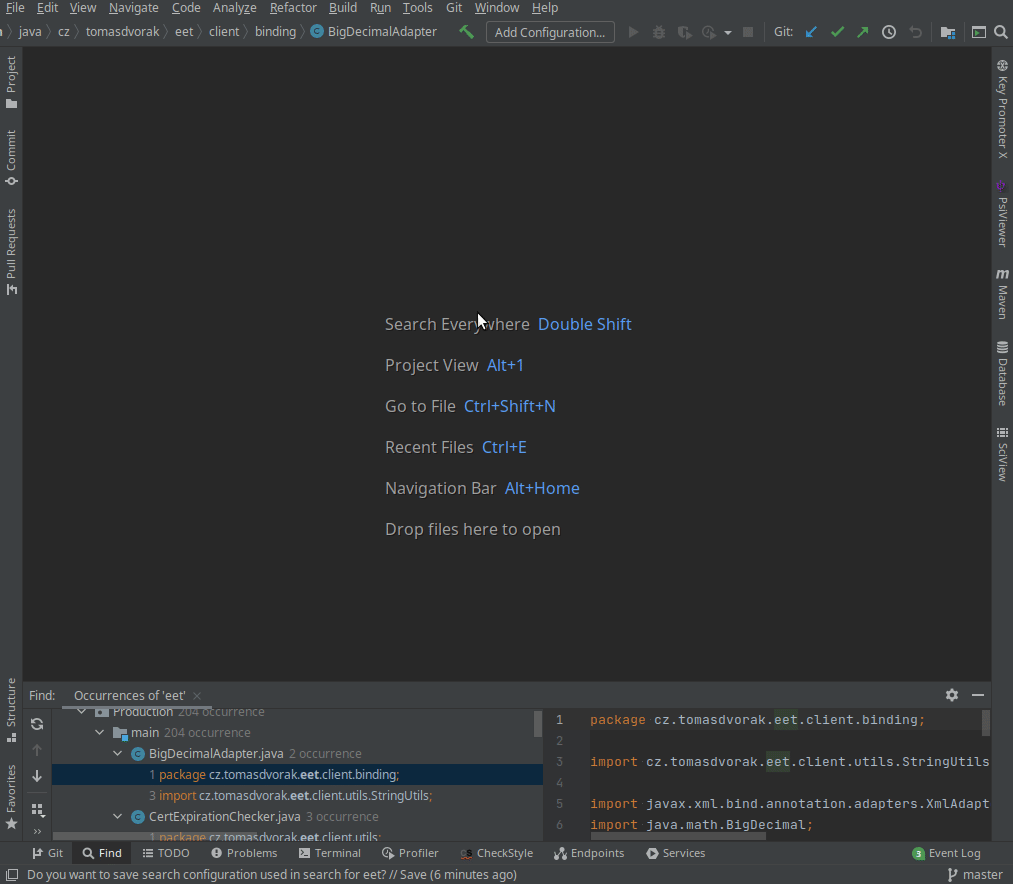
Task: Open the Tools menu
Action: click(x=417, y=8)
